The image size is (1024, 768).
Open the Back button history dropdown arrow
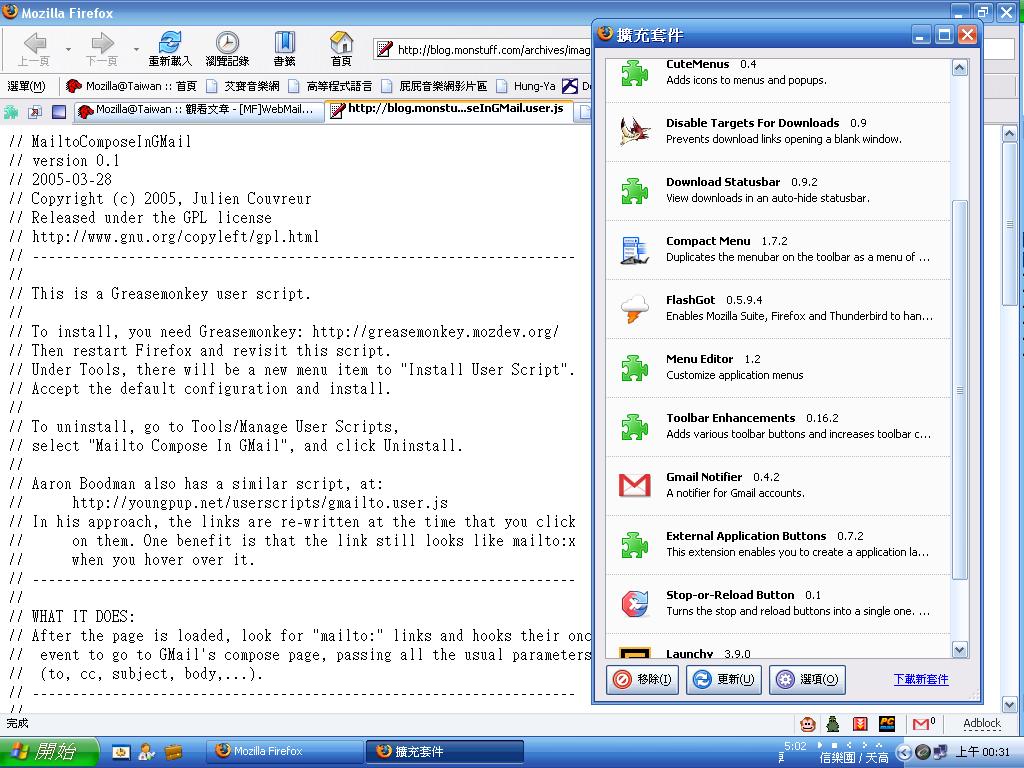tap(68, 48)
